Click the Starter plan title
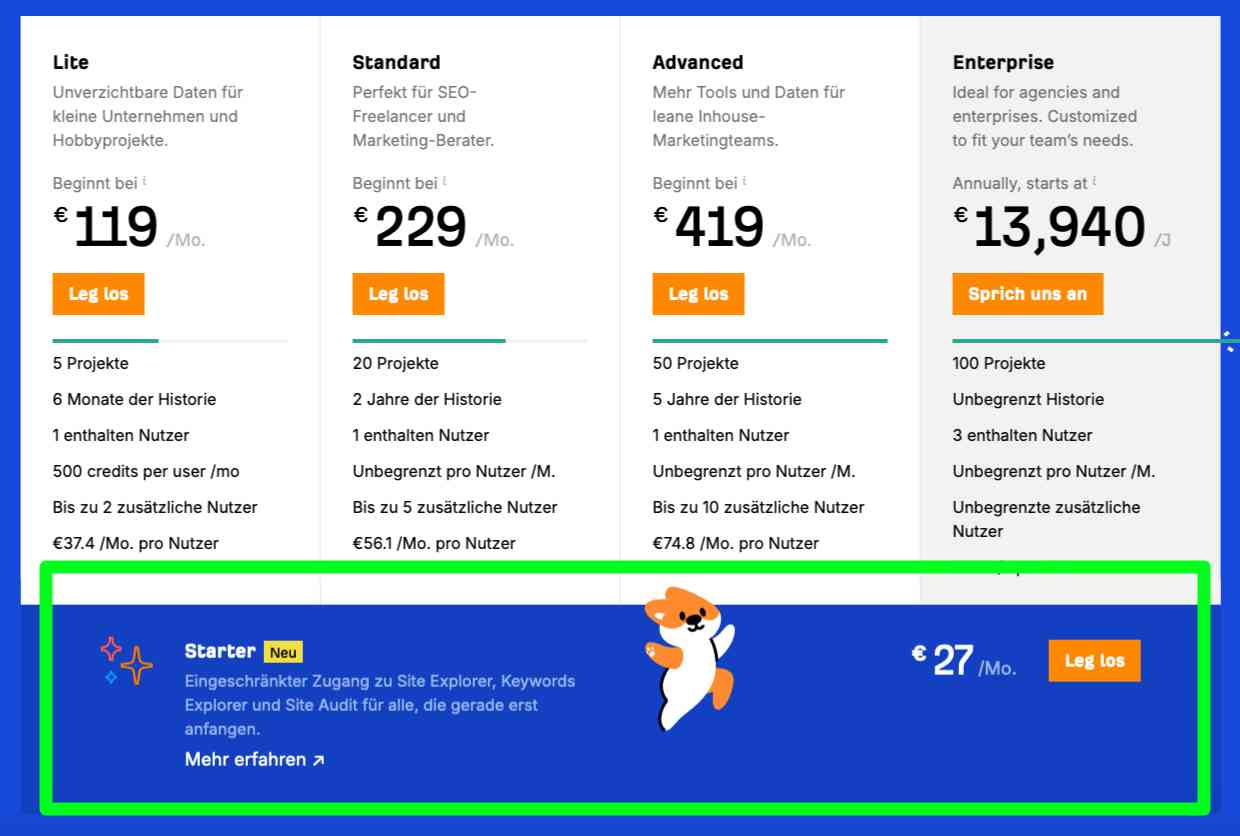This screenshot has height=836, width=1240. coord(220,651)
